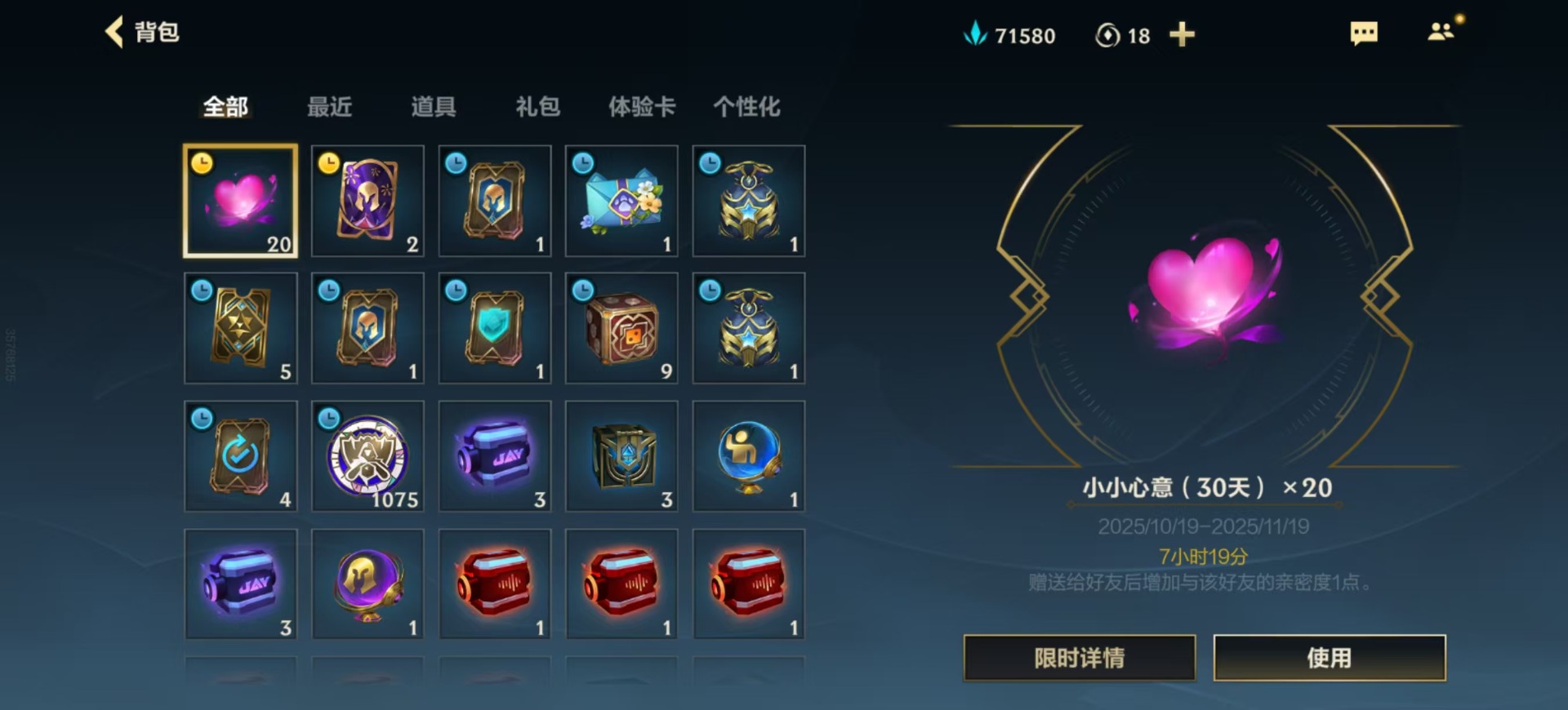1568x710 pixels.
Task: Select the emblem coin item showing 1075
Action: click(x=367, y=456)
